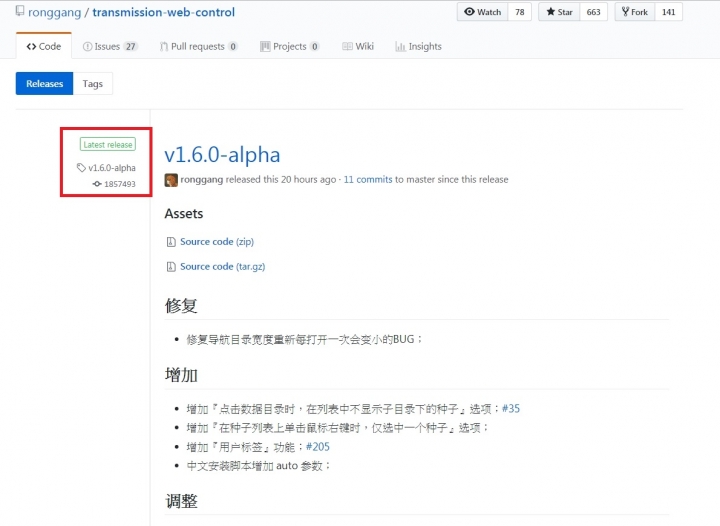
Task: Click the Insights graph icon
Action: click(x=400, y=46)
